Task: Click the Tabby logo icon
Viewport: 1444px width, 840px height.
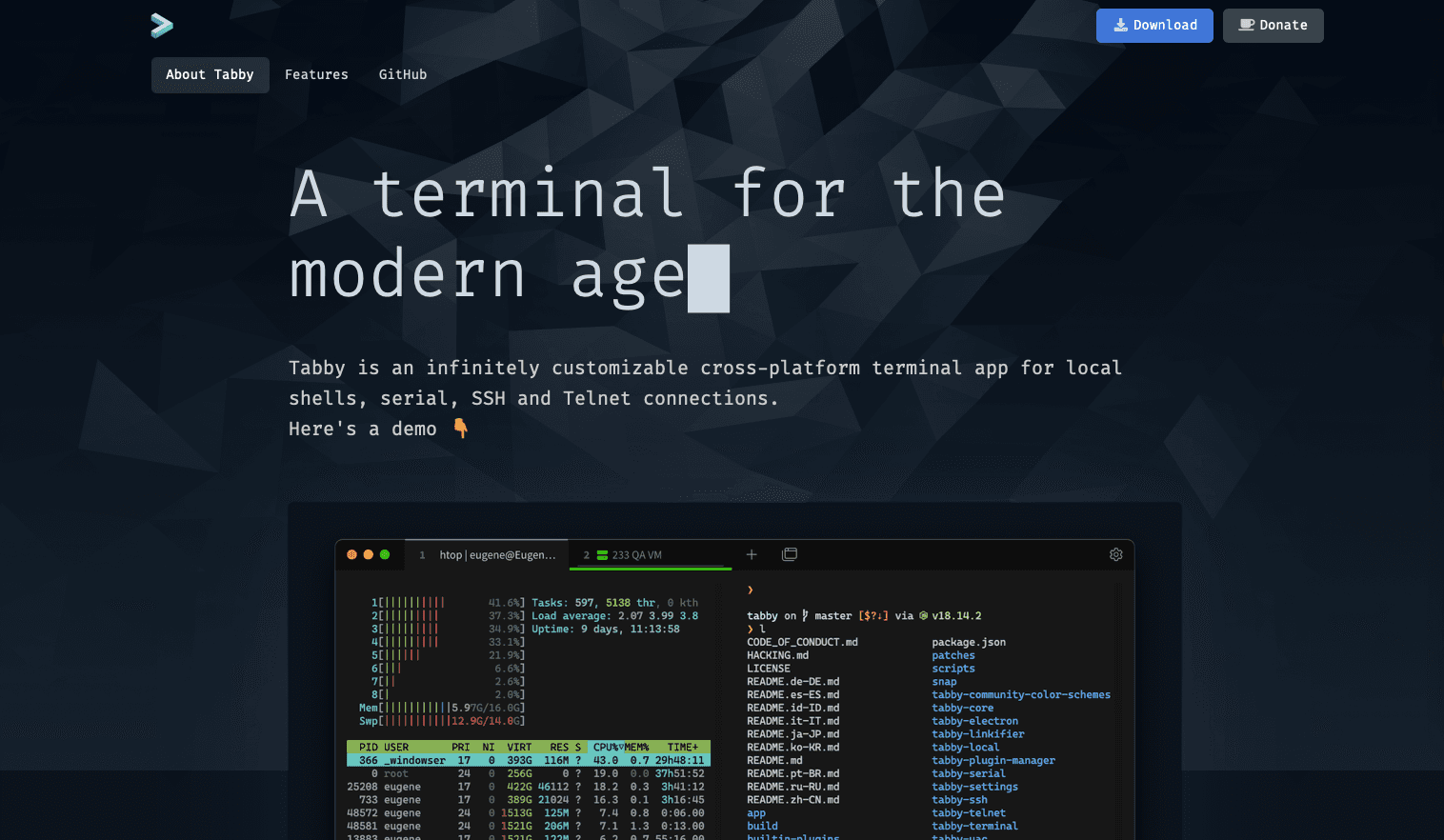Action: (x=162, y=26)
